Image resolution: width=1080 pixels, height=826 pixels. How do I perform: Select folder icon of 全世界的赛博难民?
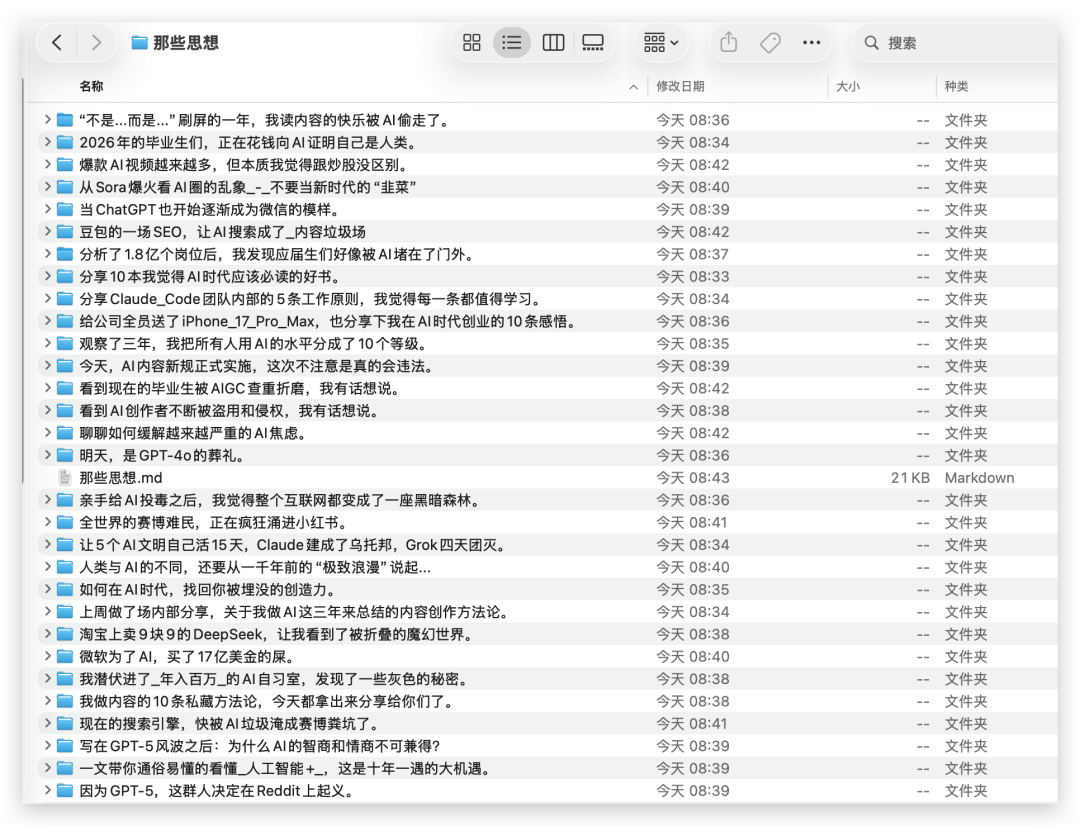pos(65,522)
